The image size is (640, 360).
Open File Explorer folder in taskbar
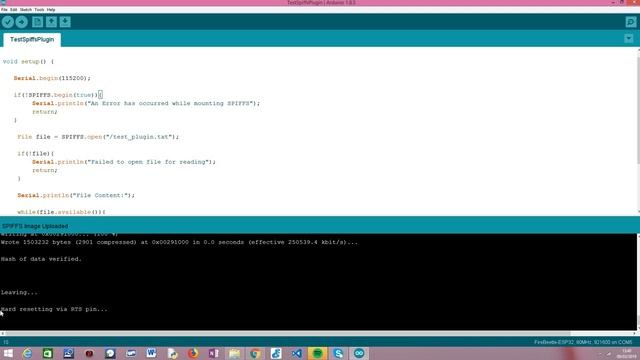coord(234,353)
